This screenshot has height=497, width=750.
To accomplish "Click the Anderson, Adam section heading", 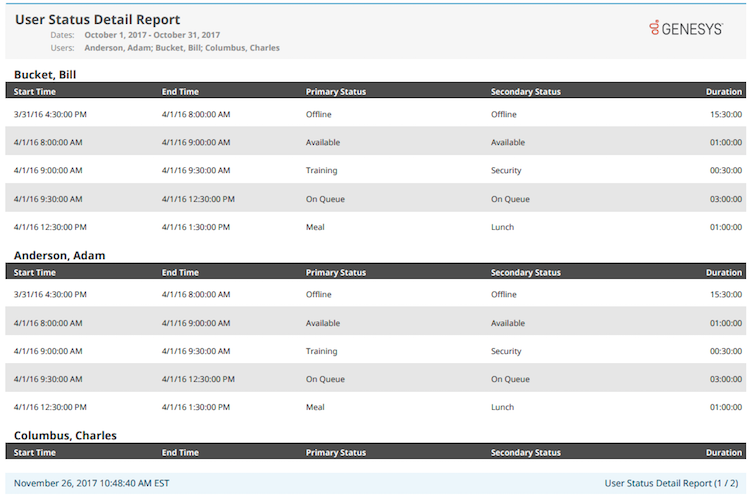I will click(x=59, y=255).
